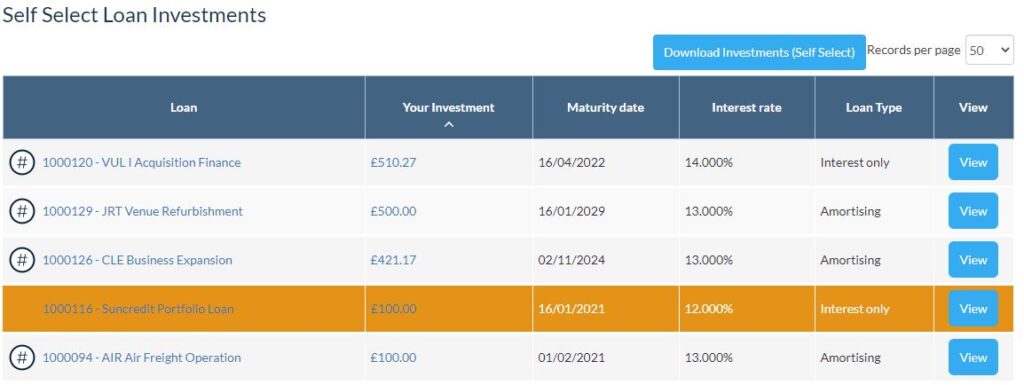Screen dimensions: 1024x385
Task: Click the sort arrow under Your Investment
Action: (x=449, y=125)
